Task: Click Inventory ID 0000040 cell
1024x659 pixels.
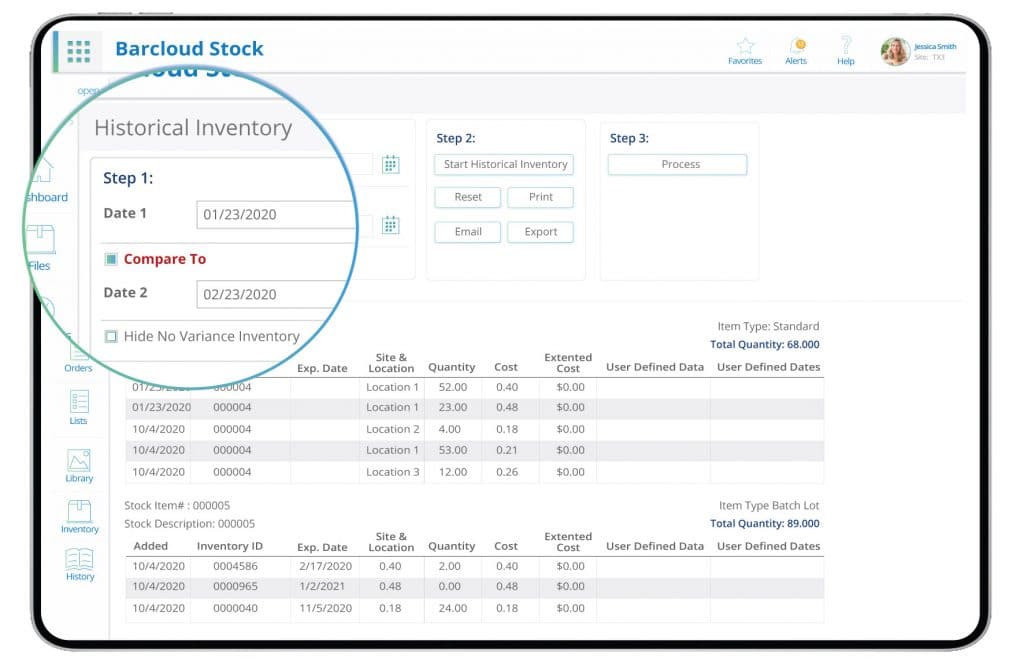Action: pos(235,608)
